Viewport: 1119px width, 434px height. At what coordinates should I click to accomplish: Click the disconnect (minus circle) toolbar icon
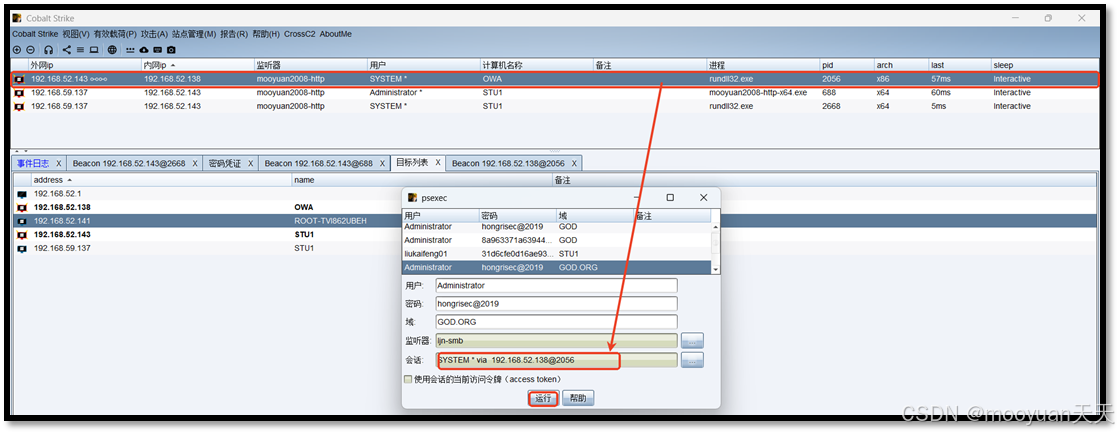point(30,50)
